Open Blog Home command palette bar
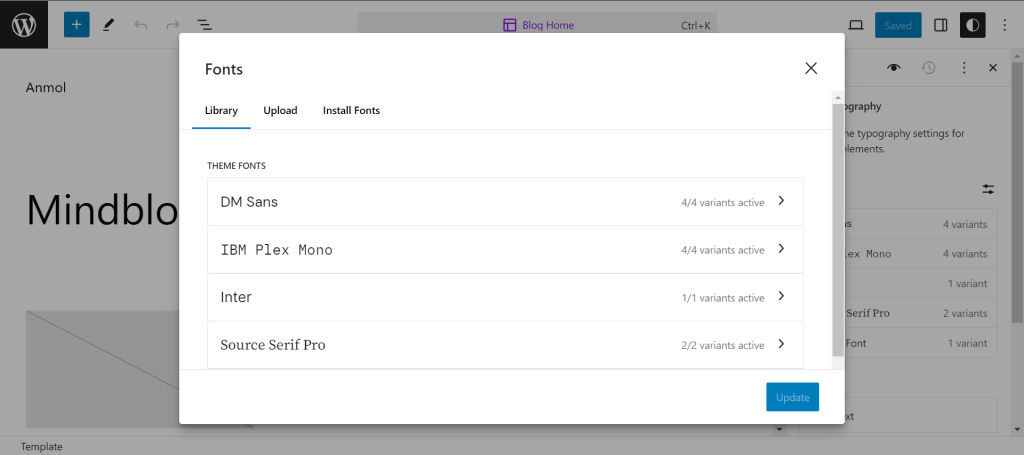This screenshot has width=1024, height=455. click(537, 25)
